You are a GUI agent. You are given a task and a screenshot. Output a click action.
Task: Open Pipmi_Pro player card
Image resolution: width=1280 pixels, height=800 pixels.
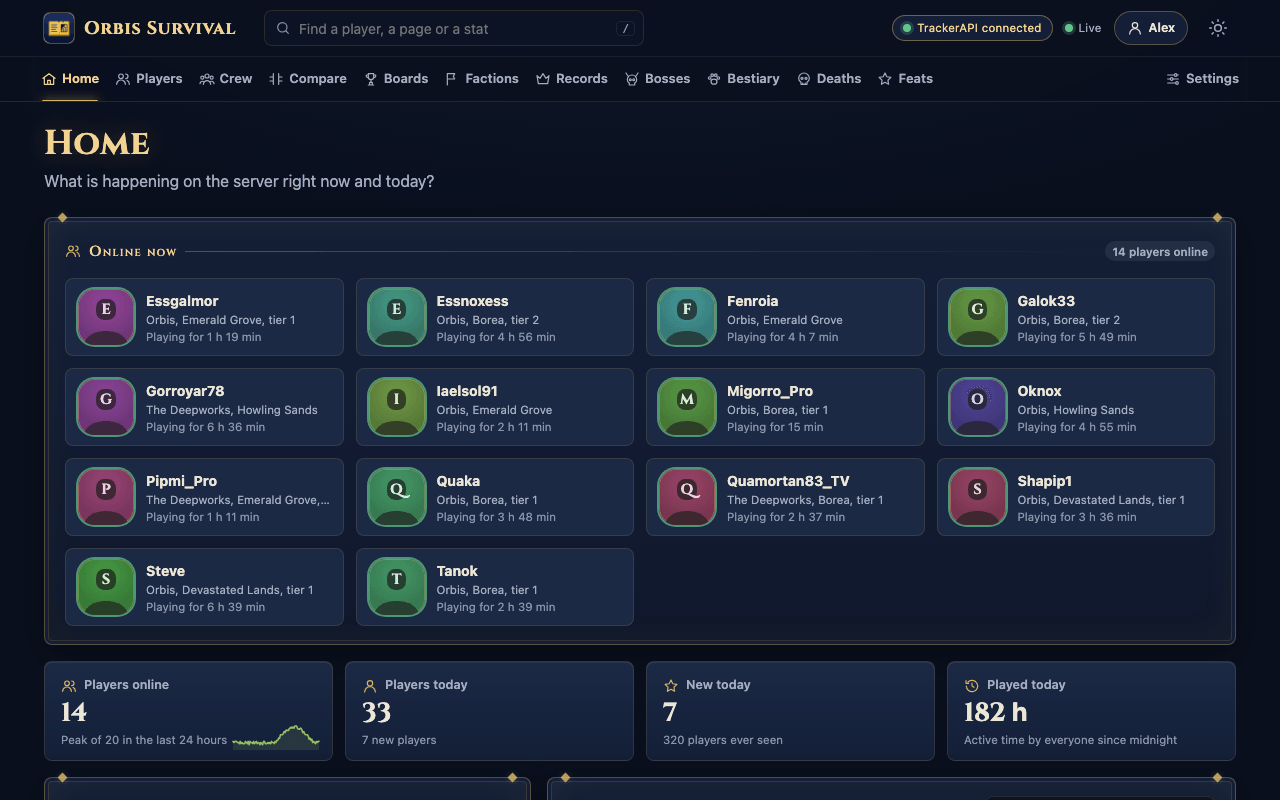click(204, 497)
